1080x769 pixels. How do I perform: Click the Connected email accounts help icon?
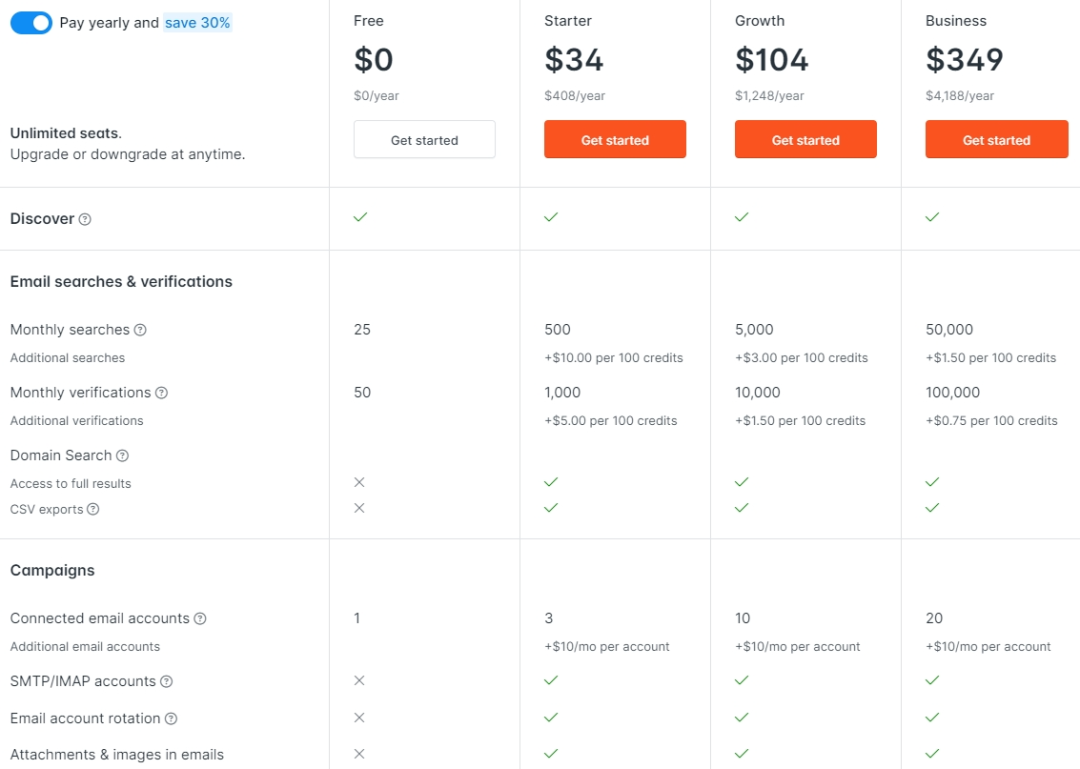200,619
